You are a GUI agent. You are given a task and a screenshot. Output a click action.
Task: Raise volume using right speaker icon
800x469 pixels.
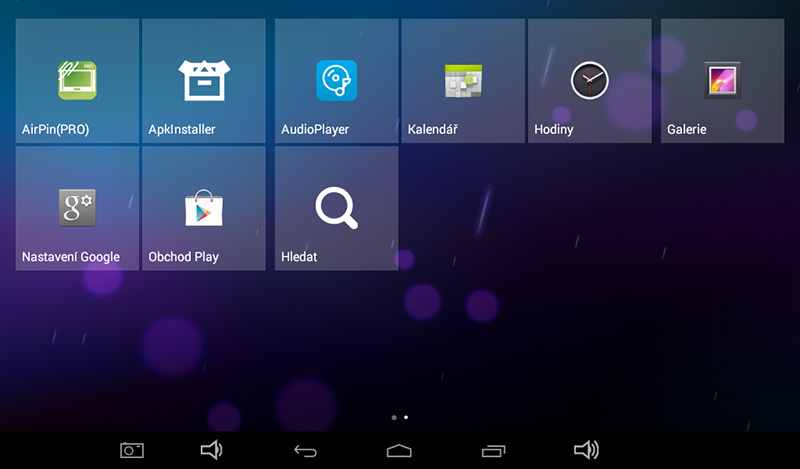pyautogui.click(x=586, y=450)
